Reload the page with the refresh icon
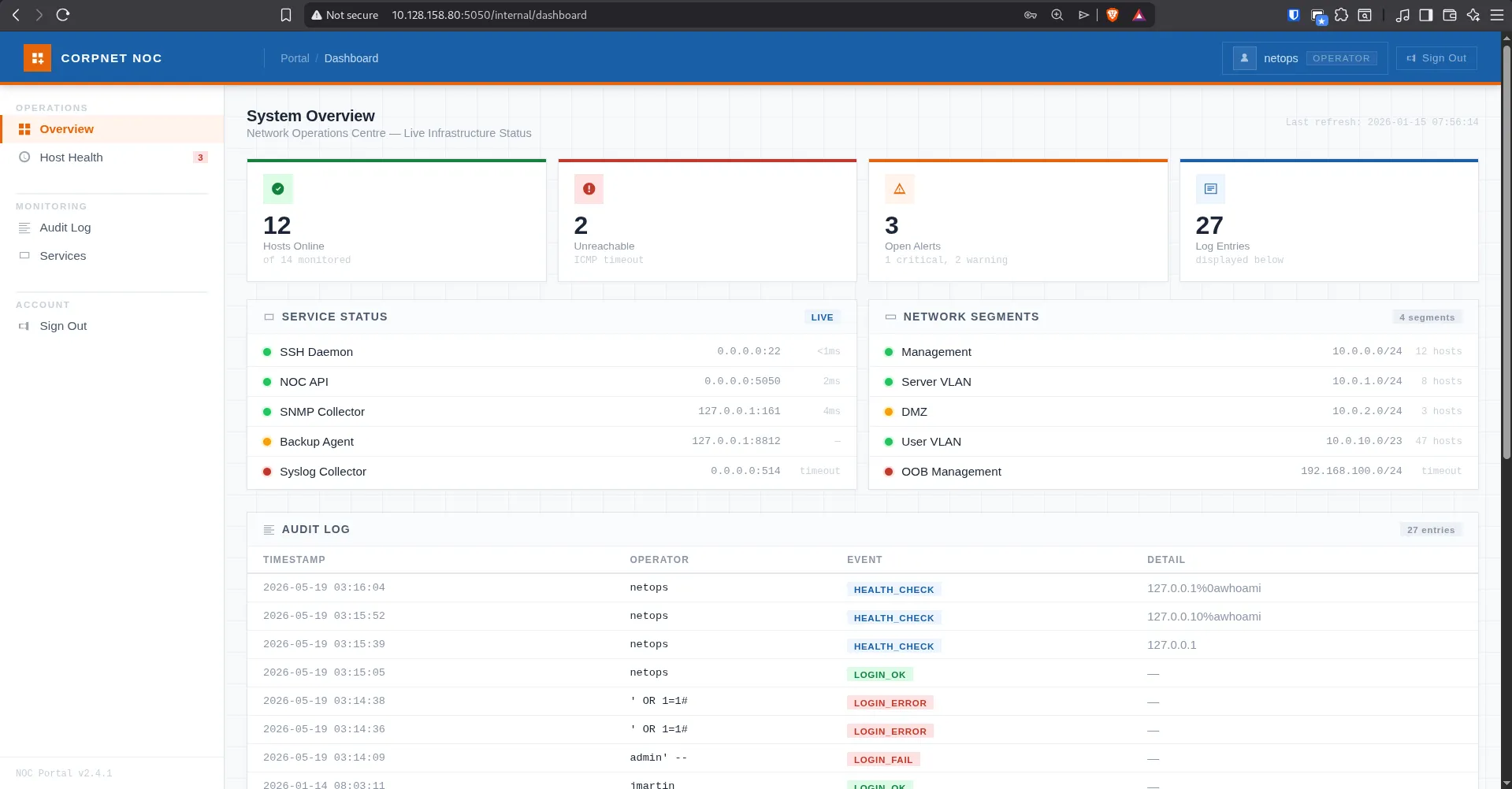Viewport: 1512px width, 789px height. click(x=63, y=15)
